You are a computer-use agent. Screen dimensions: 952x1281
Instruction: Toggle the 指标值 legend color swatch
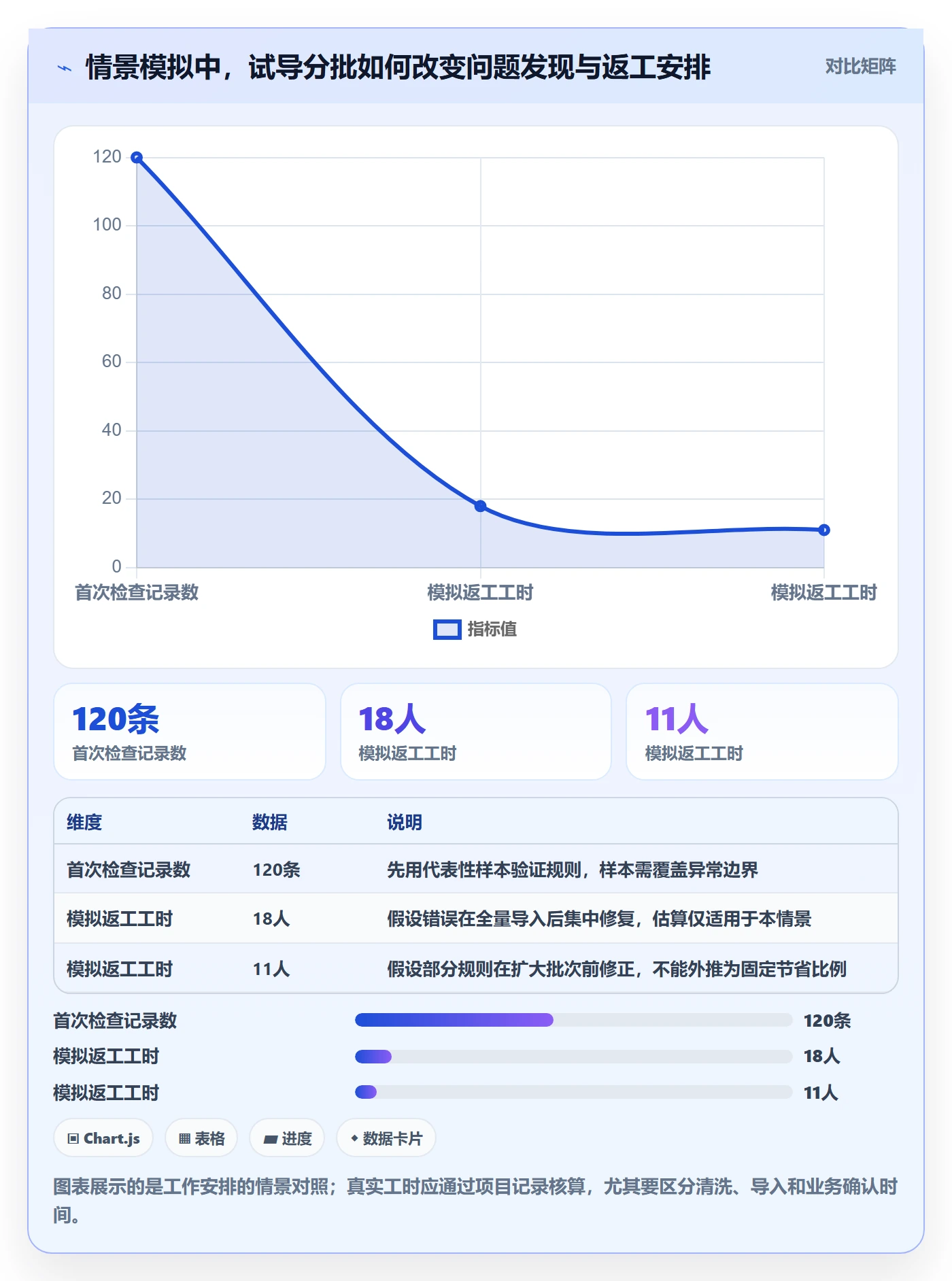coord(447,630)
